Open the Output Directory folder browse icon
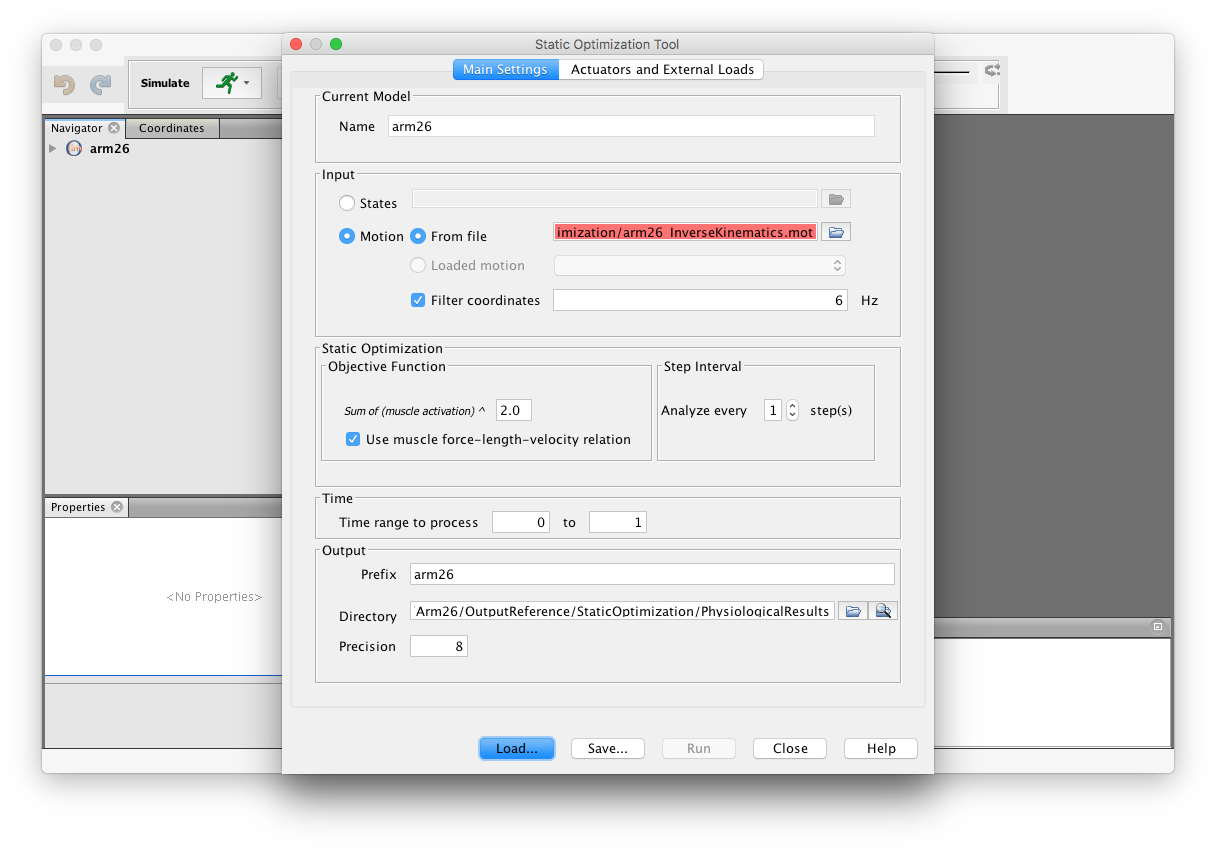The width and height of the screenshot is (1216, 854). (852, 610)
